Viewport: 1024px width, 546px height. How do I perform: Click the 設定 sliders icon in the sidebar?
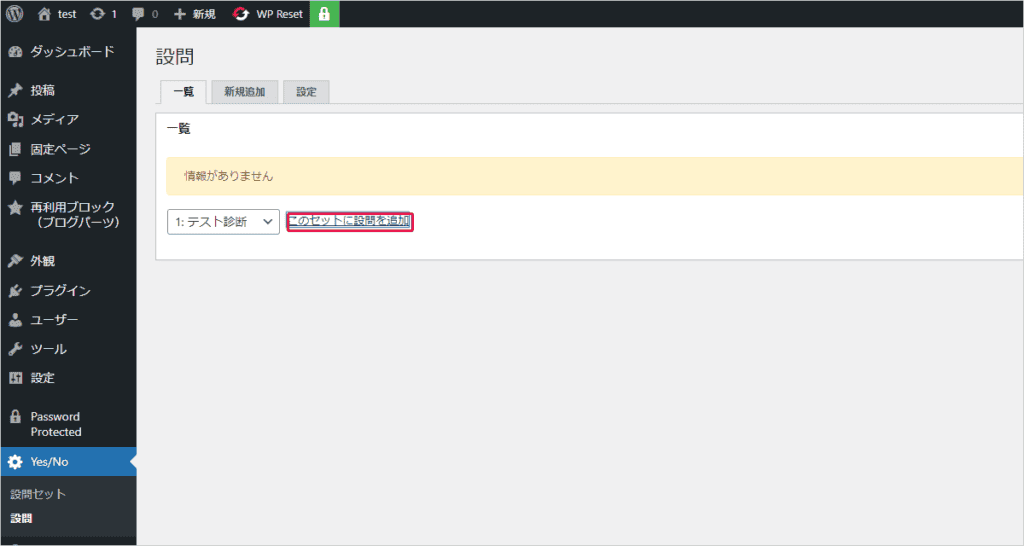pyautogui.click(x=15, y=377)
